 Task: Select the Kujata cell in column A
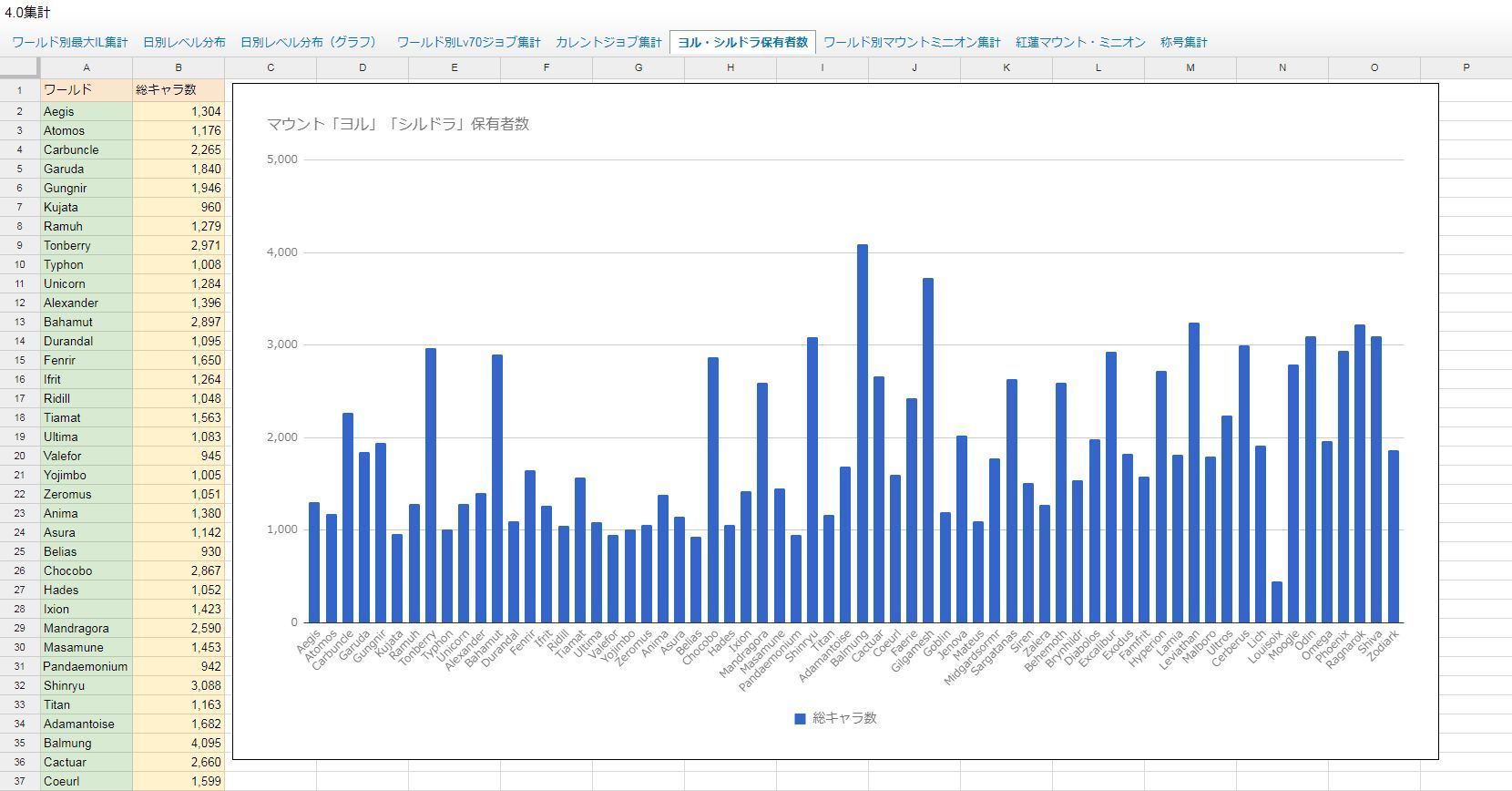point(87,207)
